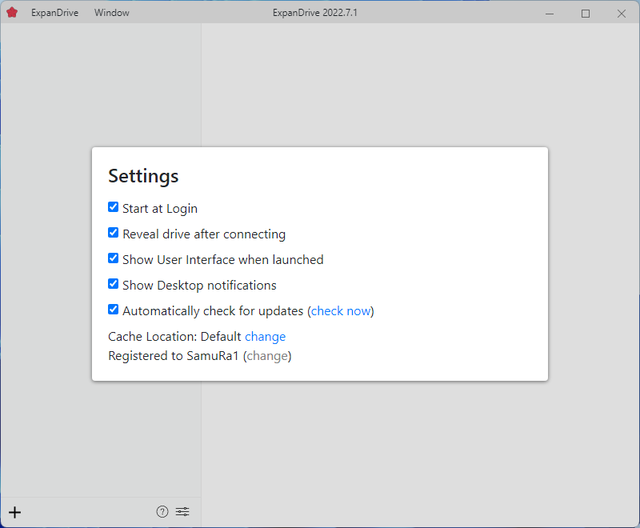The height and width of the screenshot is (528, 640).
Task: Toggle Show User Interface when launched
Action: pos(113,259)
